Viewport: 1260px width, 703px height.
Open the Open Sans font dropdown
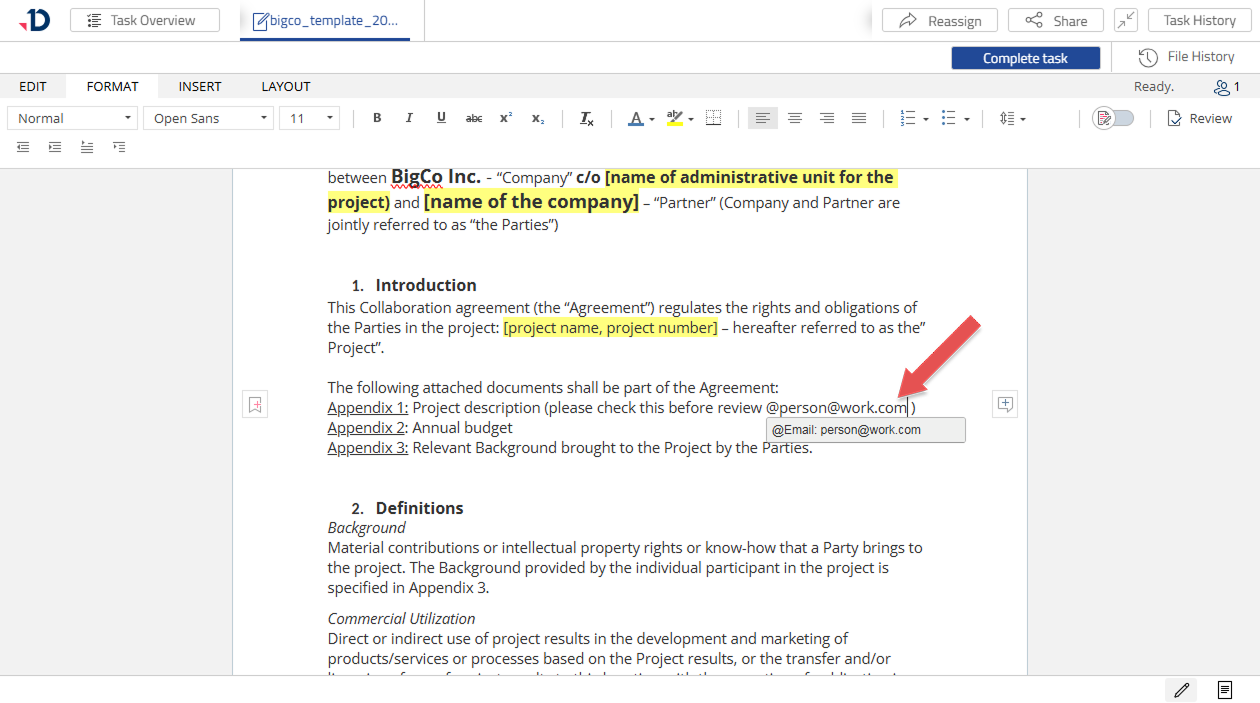click(x=208, y=118)
